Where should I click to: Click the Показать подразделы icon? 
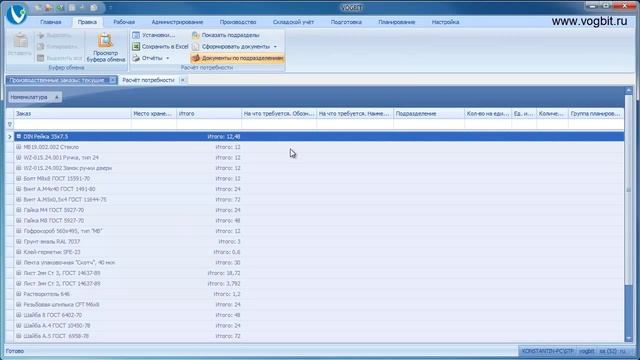pos(196,35)
